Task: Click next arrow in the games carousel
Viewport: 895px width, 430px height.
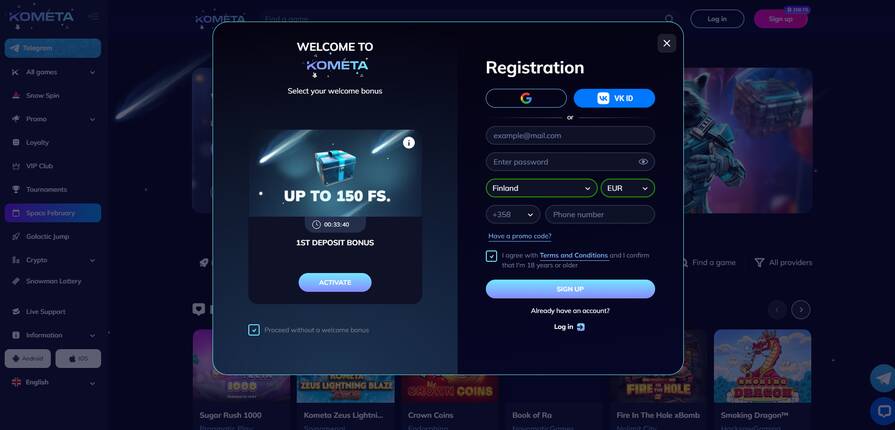Action: tap(801, 310)
